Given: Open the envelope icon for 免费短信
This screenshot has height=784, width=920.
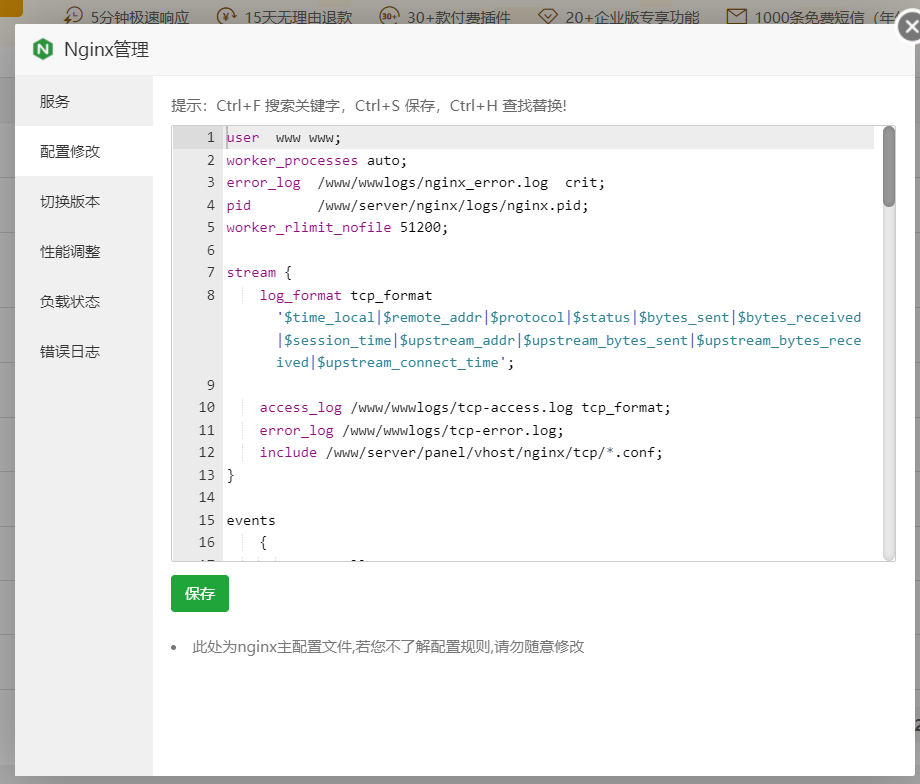Looking at the screenshot, I should (x=735, y=15).
